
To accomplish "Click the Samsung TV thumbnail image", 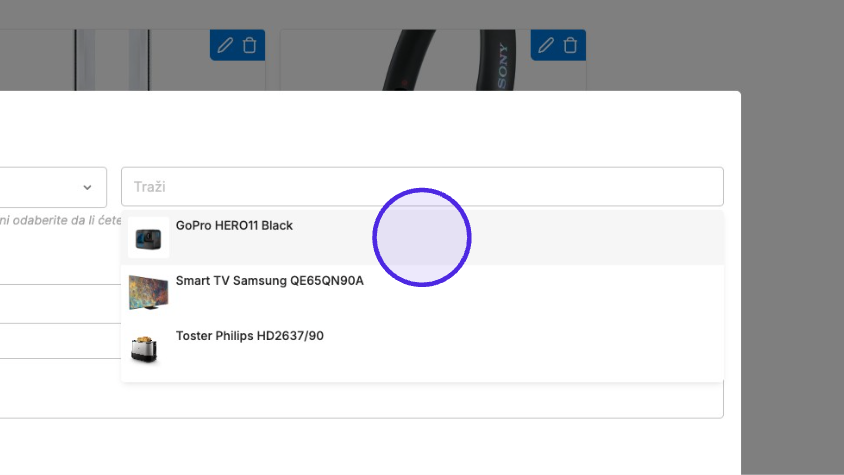I will coord(148,292).
